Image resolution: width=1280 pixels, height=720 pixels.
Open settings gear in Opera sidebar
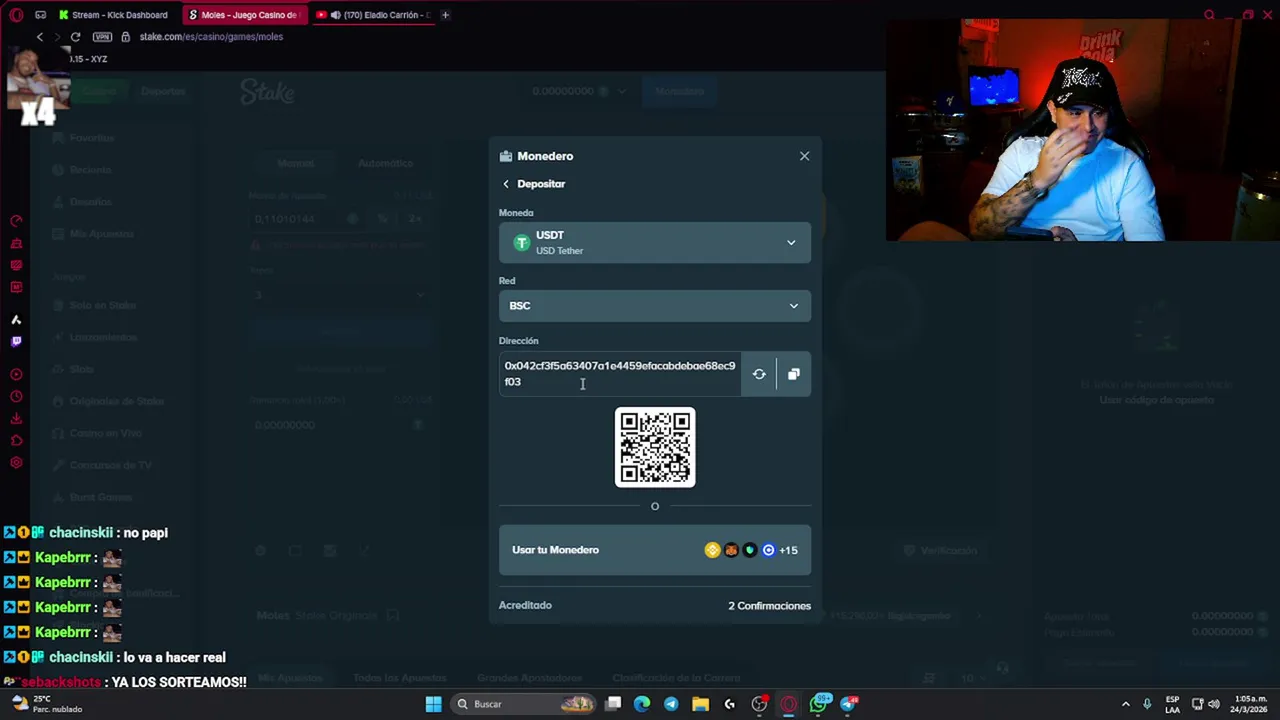pos(16,463)
